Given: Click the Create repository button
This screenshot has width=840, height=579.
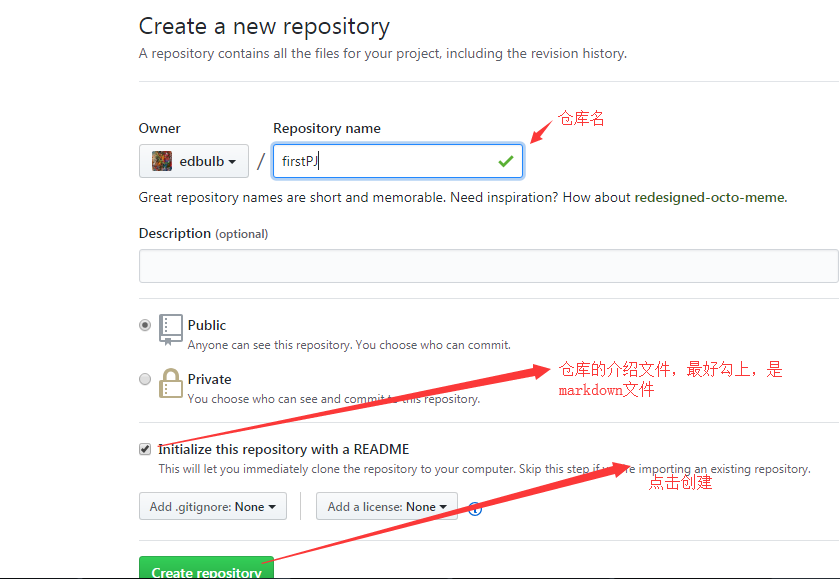Looking at the screenshot, I should (x=206, y=568).
